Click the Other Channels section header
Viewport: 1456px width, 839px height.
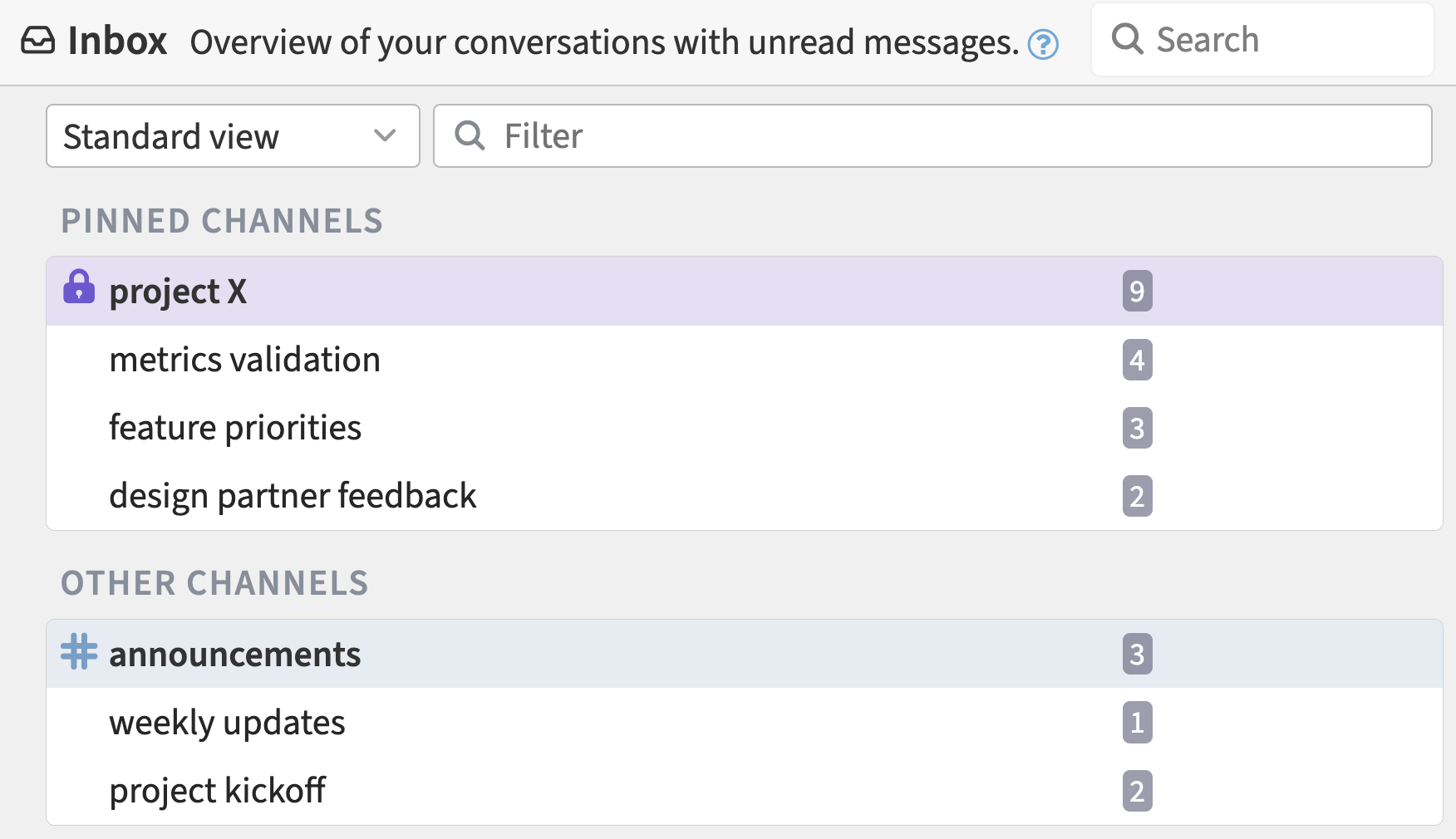pyautogui.click(x=214, y=581)
